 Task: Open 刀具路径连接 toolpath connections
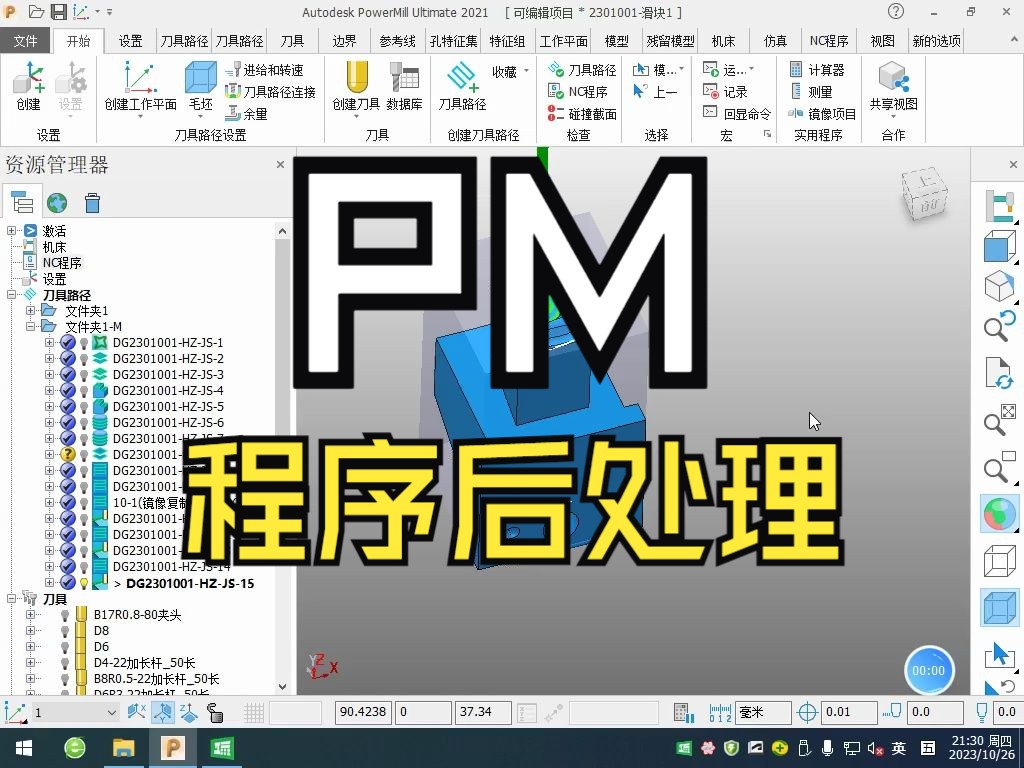click(x=270, y=92)
